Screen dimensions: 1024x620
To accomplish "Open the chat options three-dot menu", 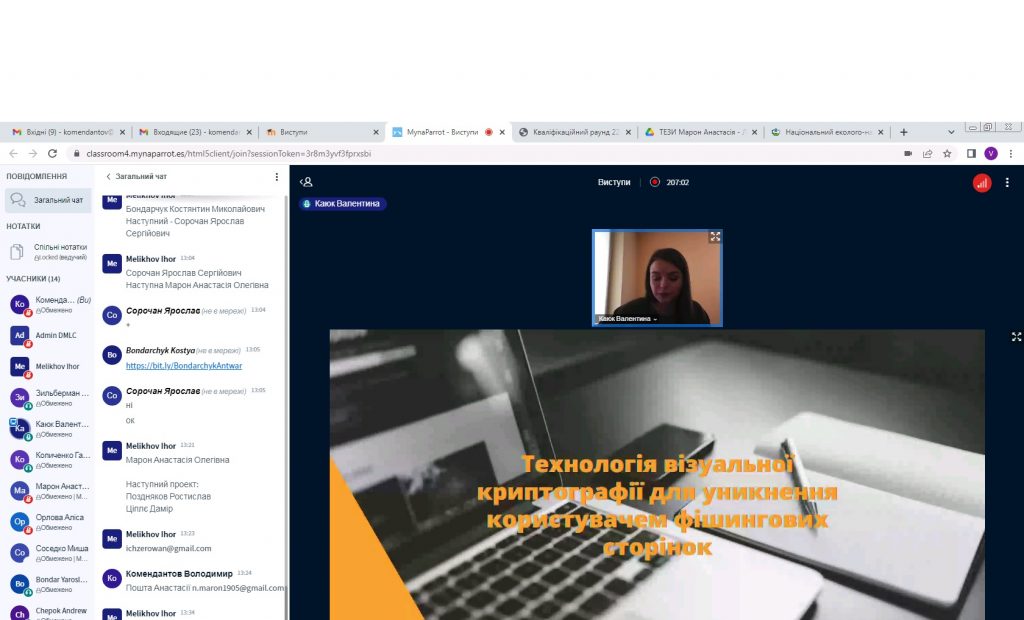I will pyautogui.click(x=277, y=177).
